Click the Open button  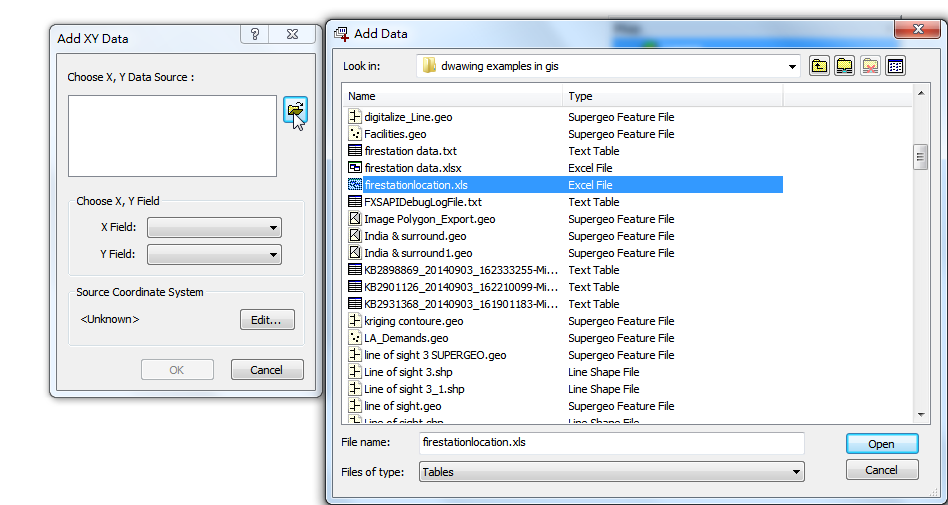pos(881,444)
